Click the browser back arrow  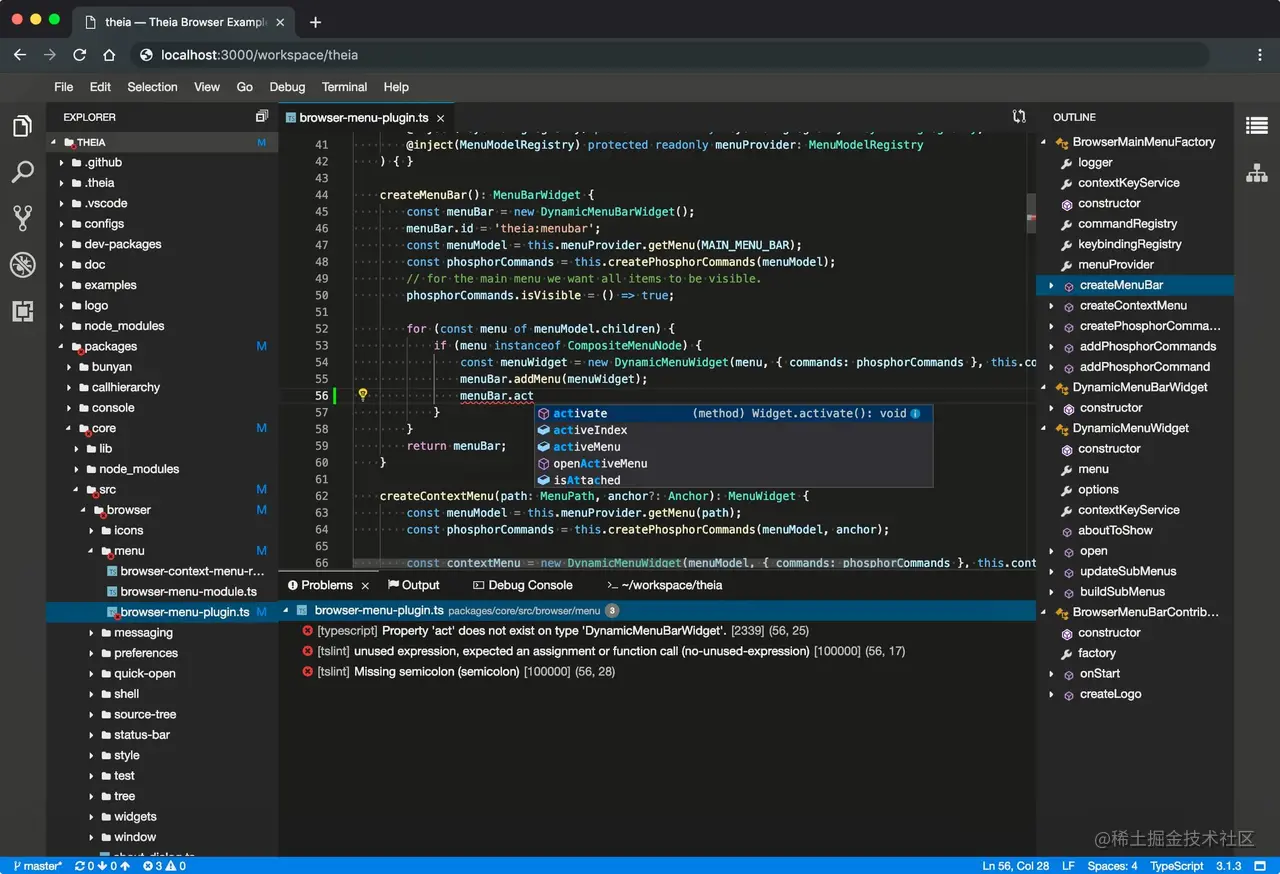coord(20,55)
